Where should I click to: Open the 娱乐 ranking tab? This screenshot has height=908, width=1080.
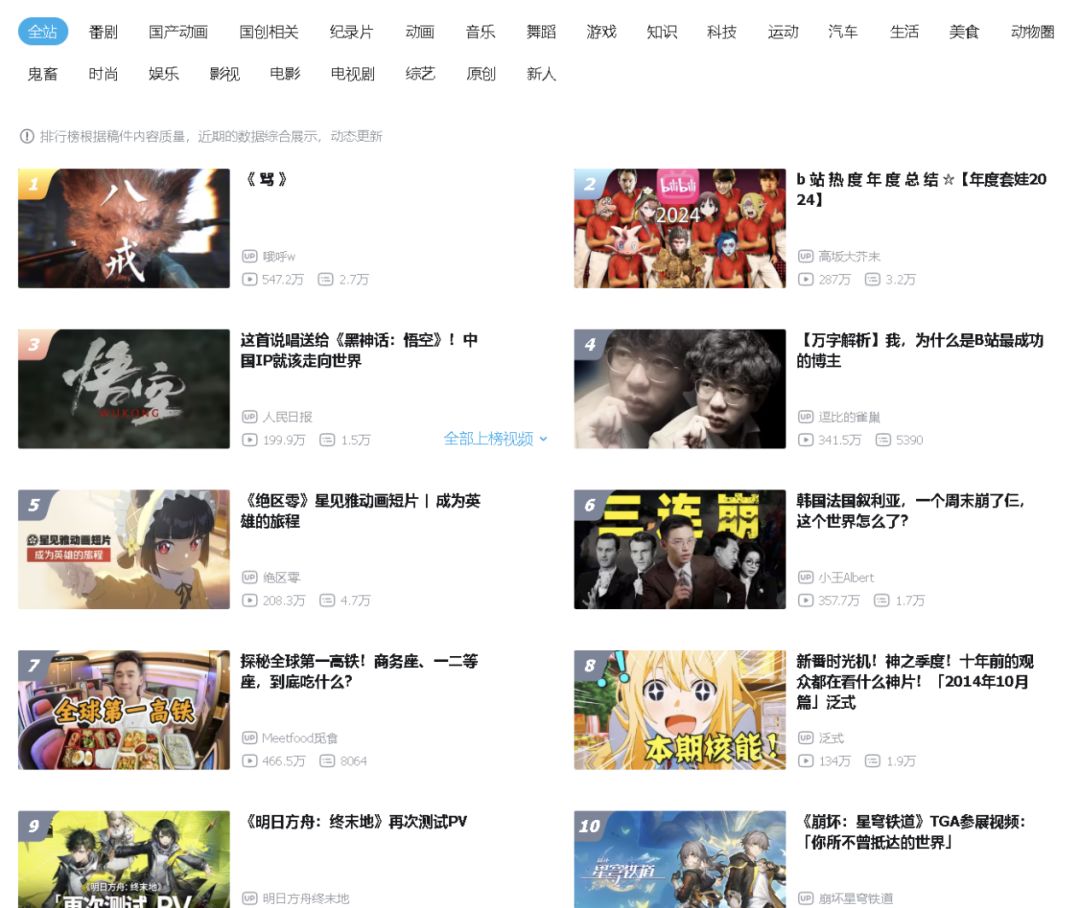pos(164,74)
